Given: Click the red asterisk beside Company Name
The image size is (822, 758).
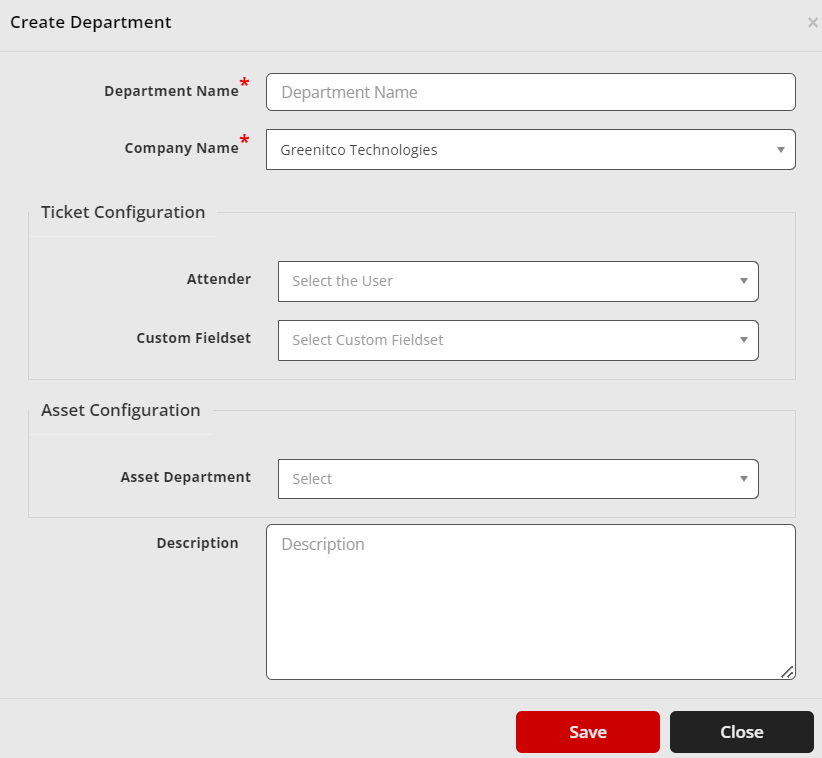Looking at the screenshot, I should (243, 141).
